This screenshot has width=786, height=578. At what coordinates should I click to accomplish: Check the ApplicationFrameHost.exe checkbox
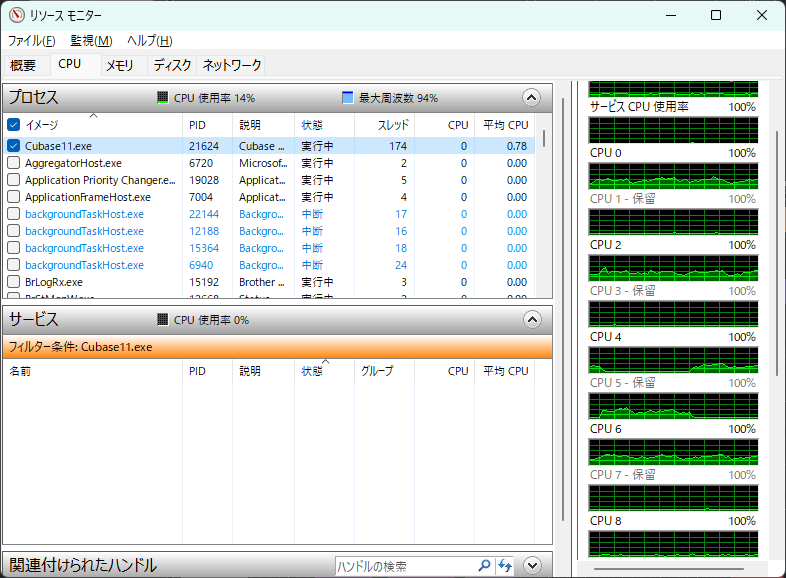pos(14,197)
